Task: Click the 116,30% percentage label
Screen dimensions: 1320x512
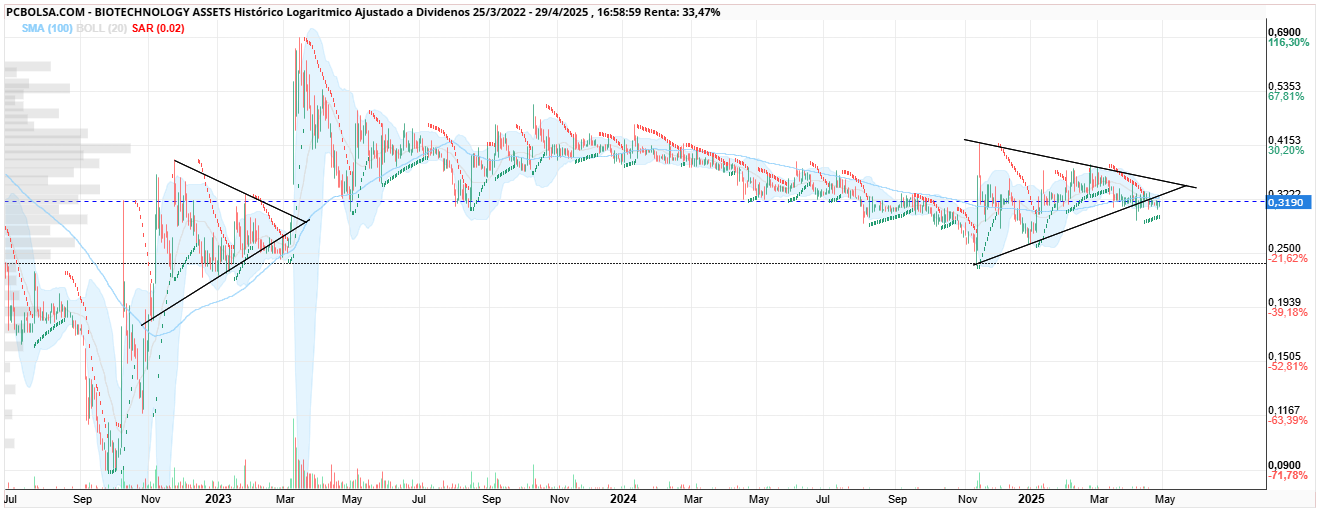Action: [1288, 43]
